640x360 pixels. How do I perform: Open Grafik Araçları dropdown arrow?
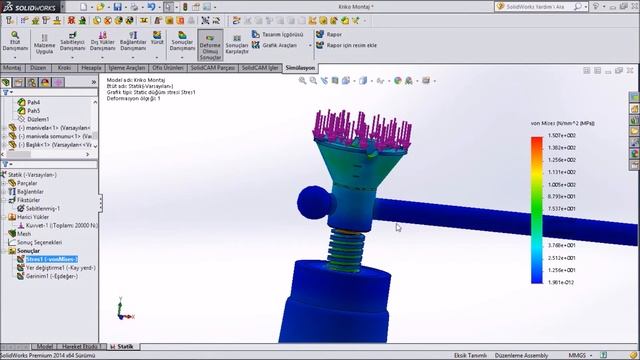pos(310,45)
